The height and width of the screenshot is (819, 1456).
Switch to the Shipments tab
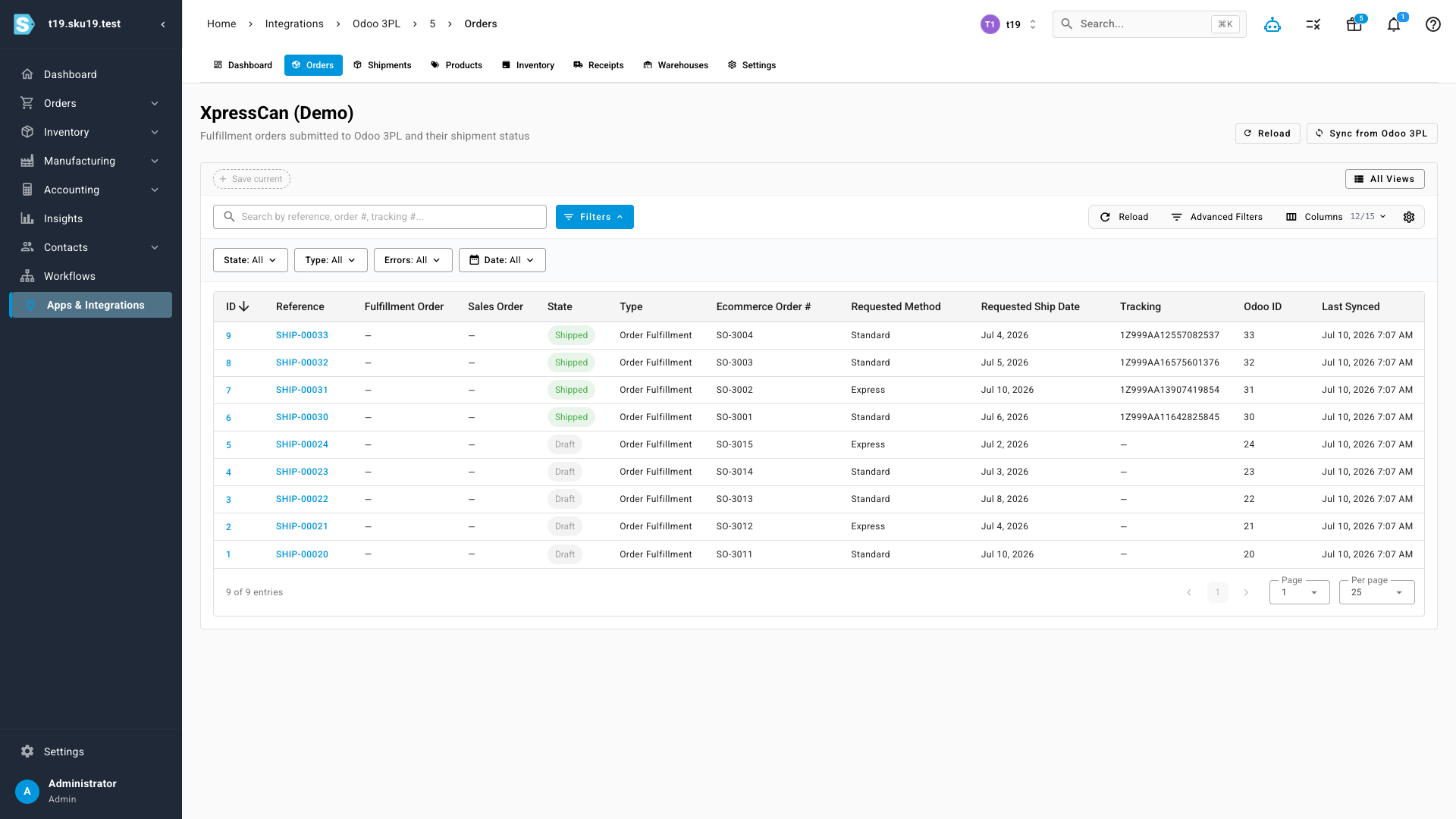[x=382, y=65]
